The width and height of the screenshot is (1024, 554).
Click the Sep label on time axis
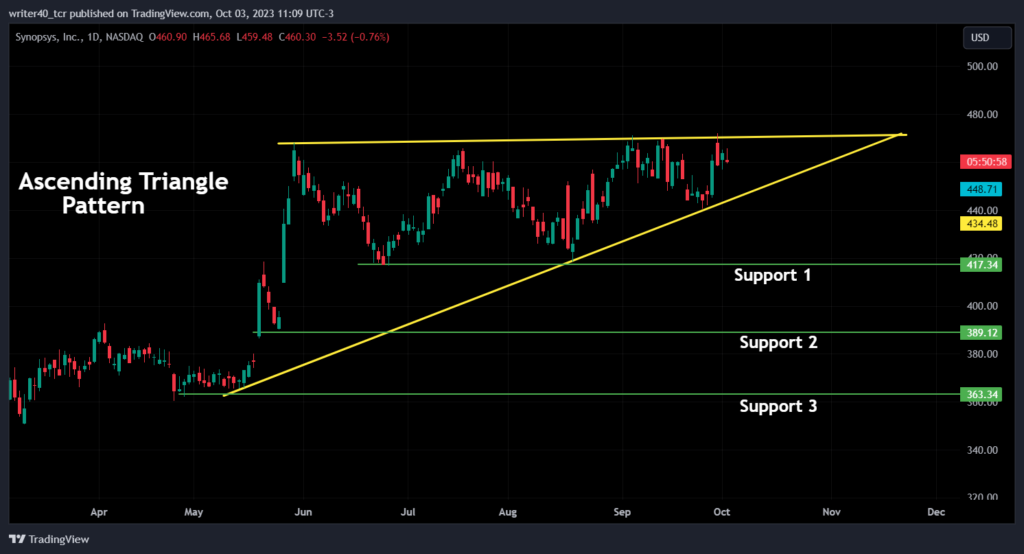tap(622, 512)
